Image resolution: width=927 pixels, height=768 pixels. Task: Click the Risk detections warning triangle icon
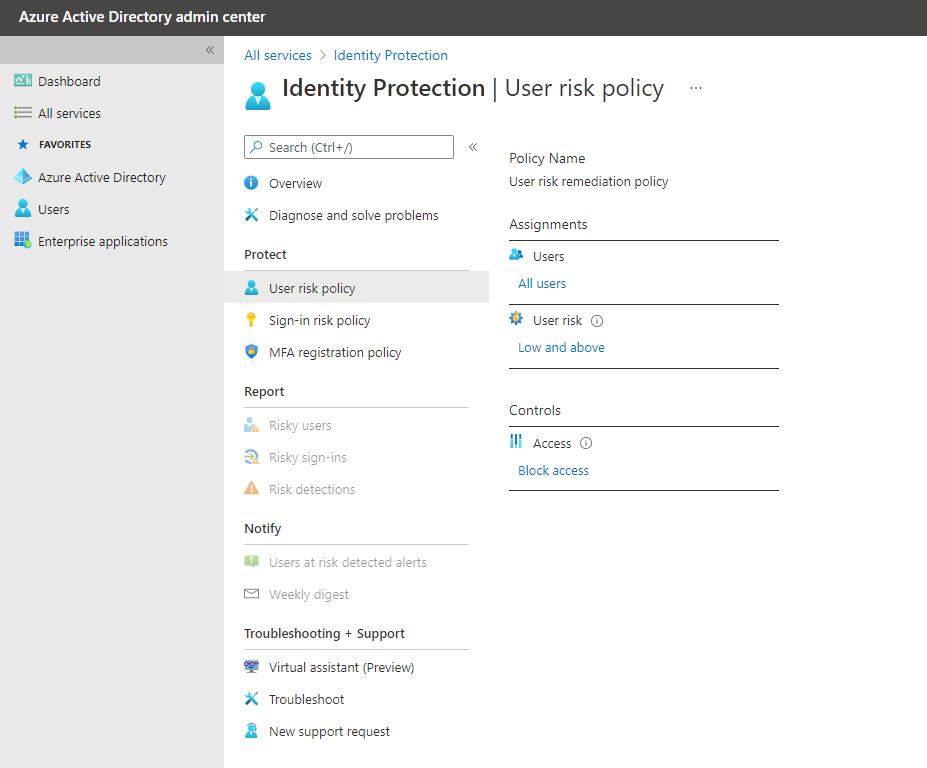(x=251, y=488)
